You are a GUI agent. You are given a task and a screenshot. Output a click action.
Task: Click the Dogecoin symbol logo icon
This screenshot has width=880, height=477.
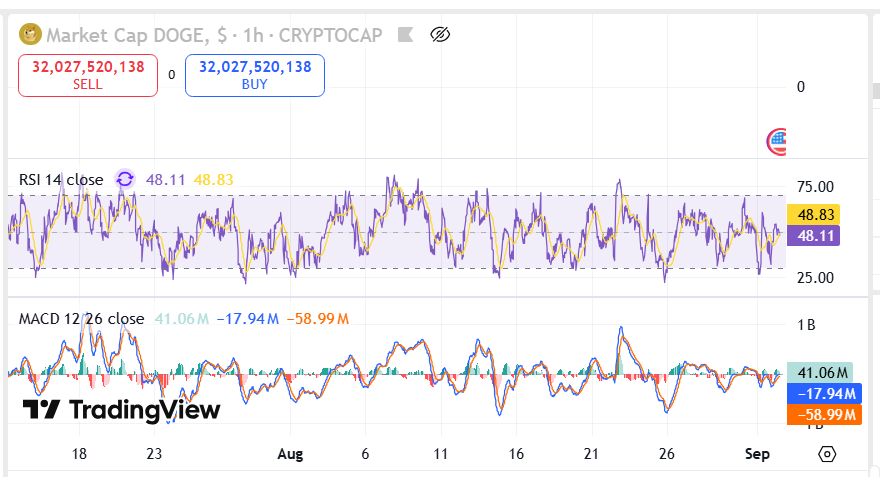30,35
